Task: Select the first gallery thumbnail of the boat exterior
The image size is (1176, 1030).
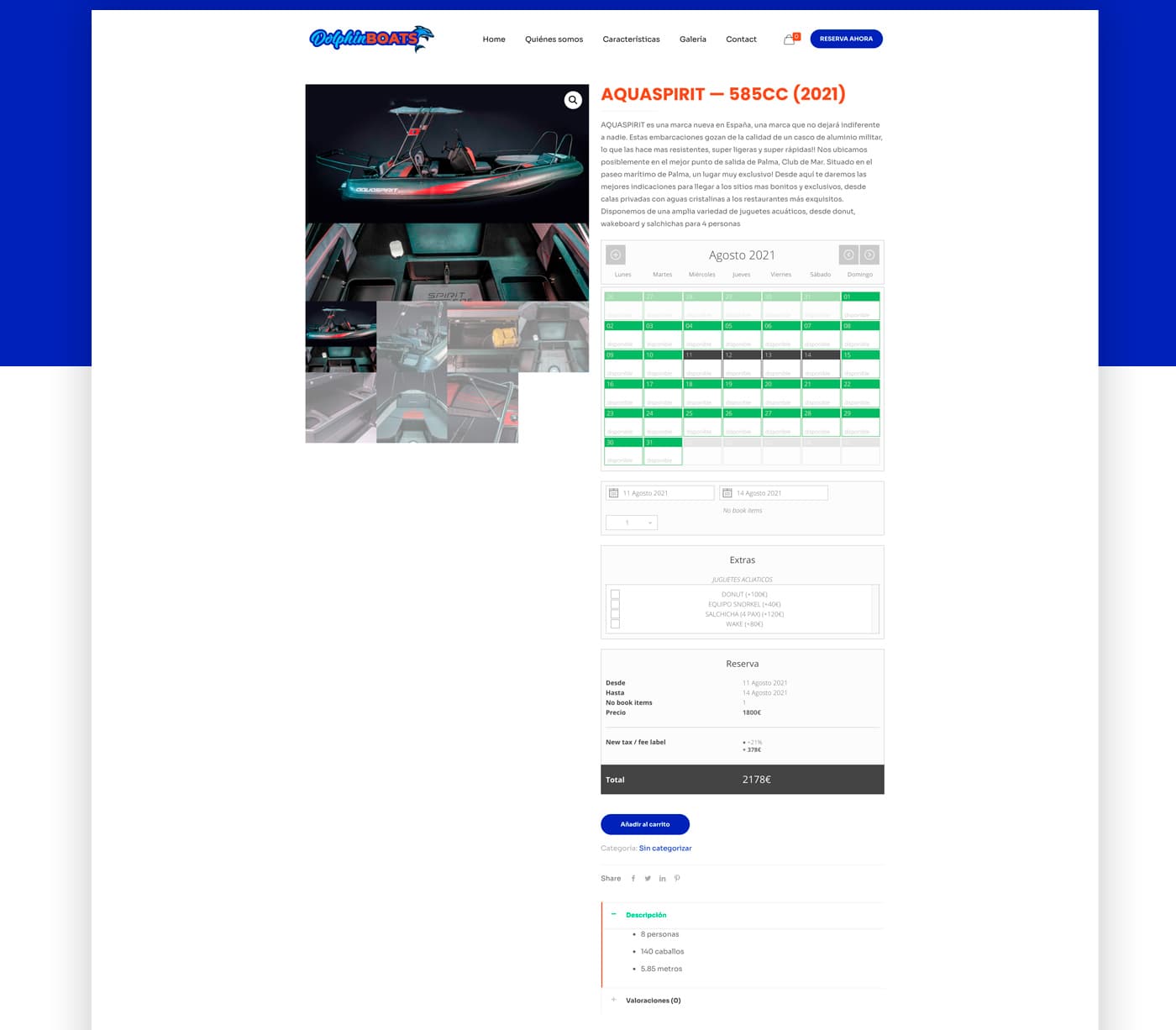Action: [x=340, y=336]
